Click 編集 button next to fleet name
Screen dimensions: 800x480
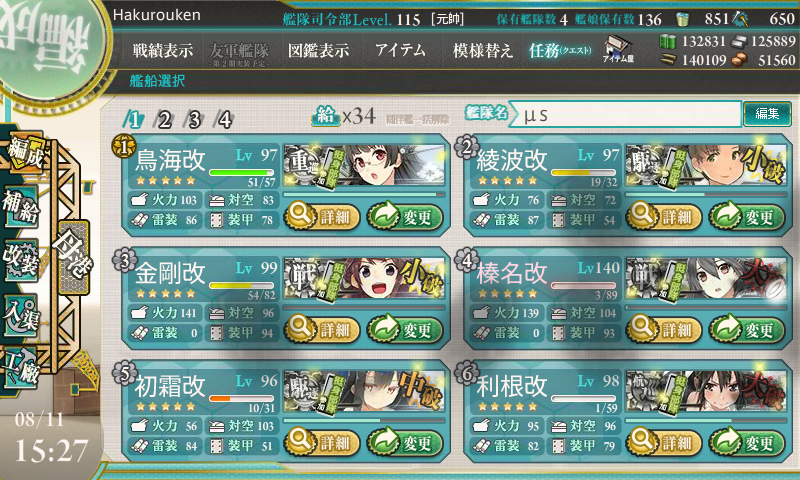tap(767, 113)
